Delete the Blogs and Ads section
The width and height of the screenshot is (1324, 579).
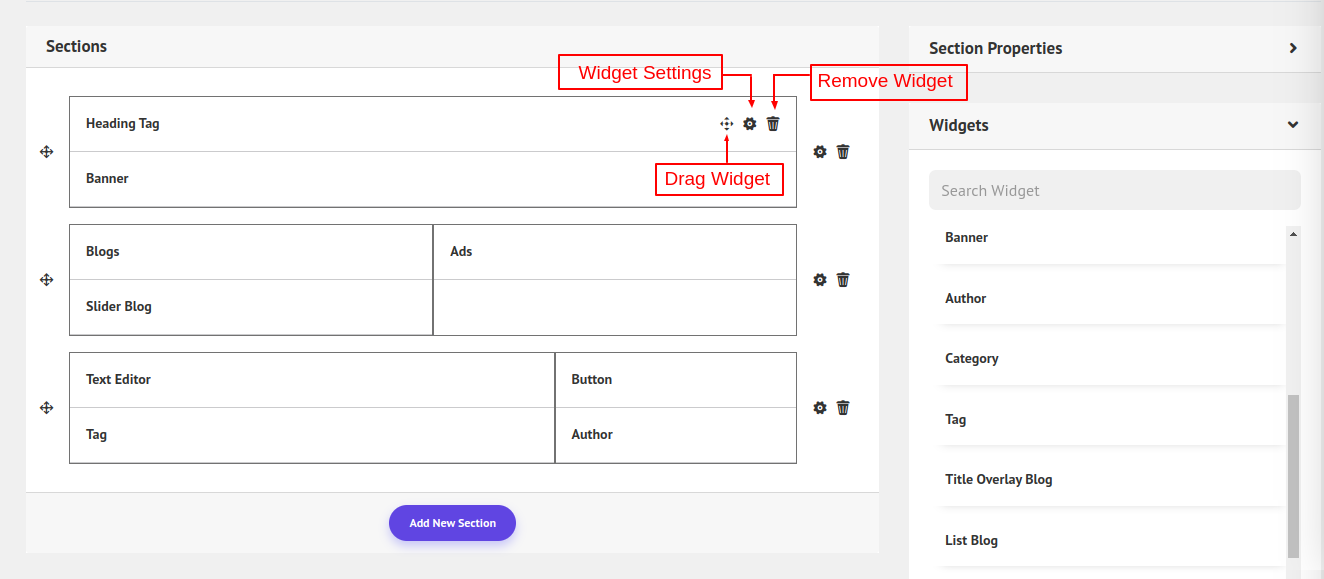[843, 280]
